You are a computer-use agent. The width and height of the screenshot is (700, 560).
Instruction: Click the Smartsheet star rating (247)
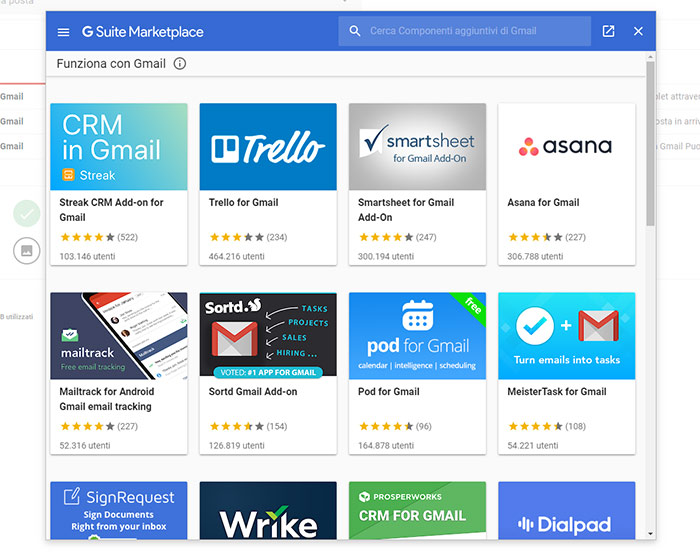coord(398,237)
